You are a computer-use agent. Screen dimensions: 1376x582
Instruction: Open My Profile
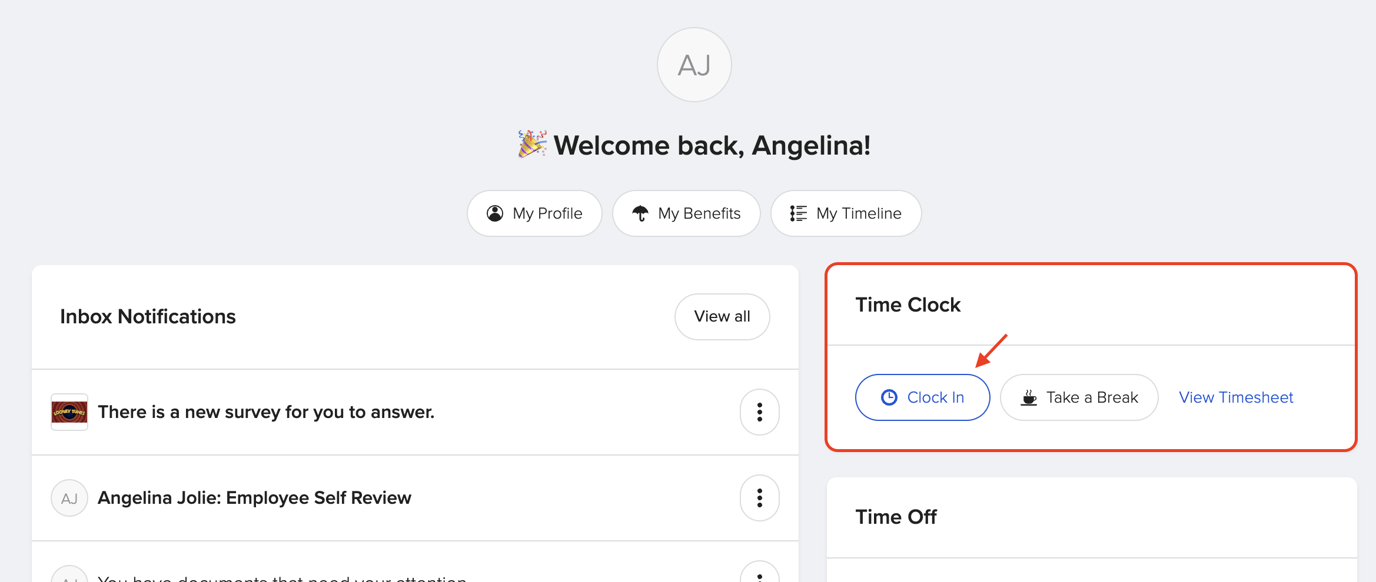[534, 213]
